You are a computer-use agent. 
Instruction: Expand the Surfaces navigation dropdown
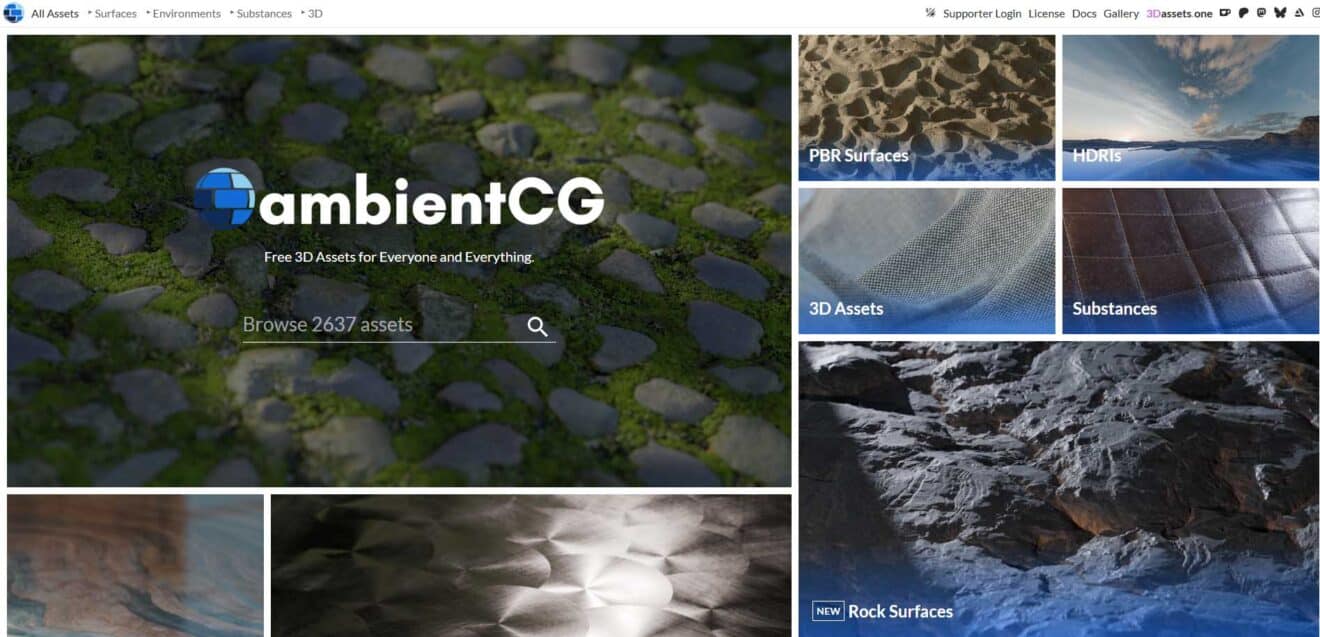(112, 14)
